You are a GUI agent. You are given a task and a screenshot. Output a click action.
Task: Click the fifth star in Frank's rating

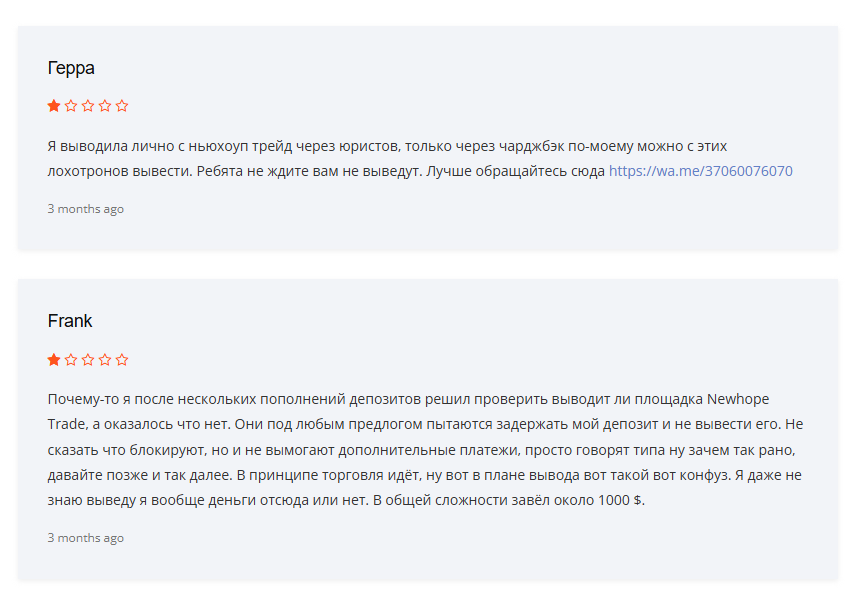pyautogui.click(x=122, y=360)
